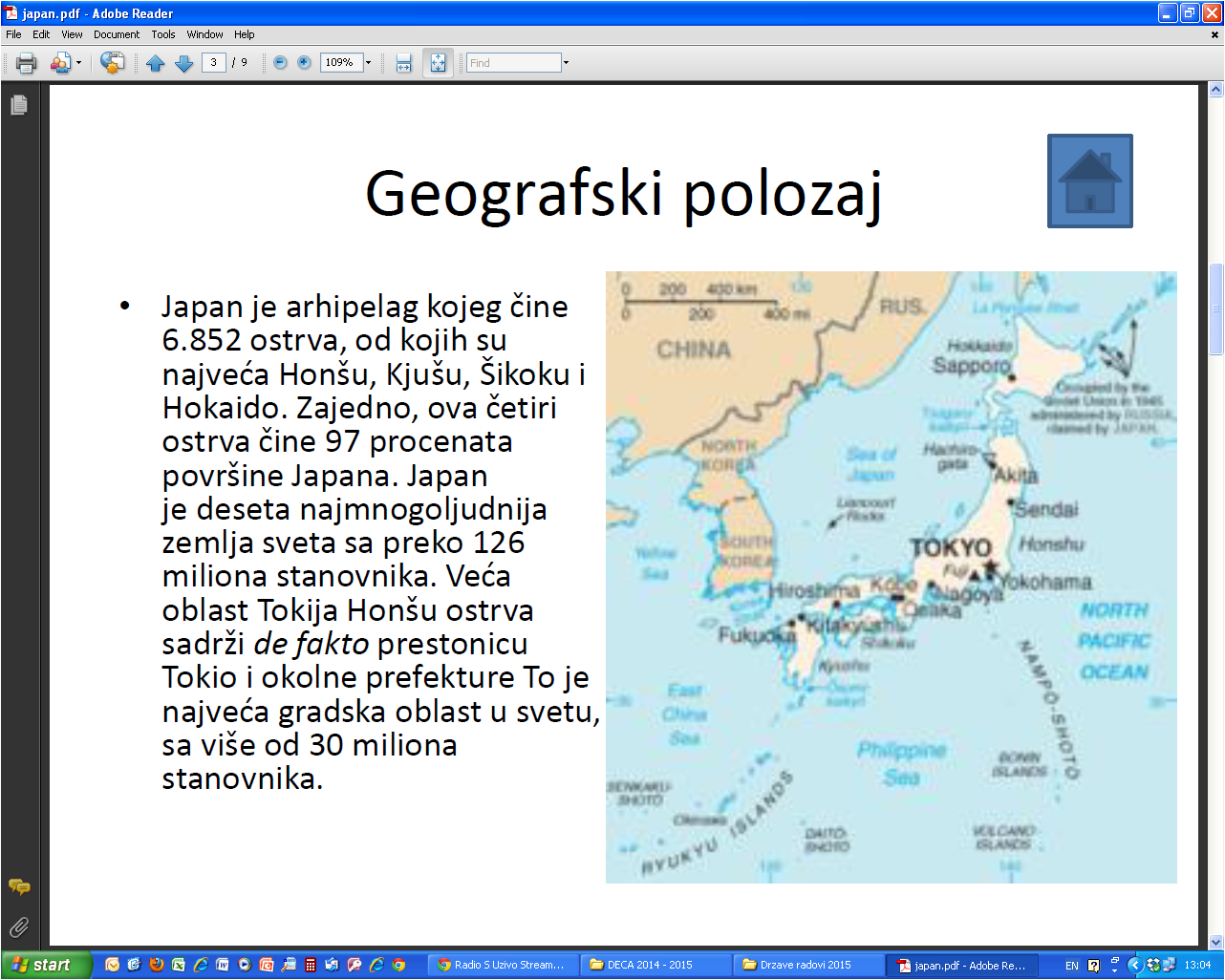The image size is (1225, 980).
Task: Open the Tools menu
Action: tap(163, 34)
